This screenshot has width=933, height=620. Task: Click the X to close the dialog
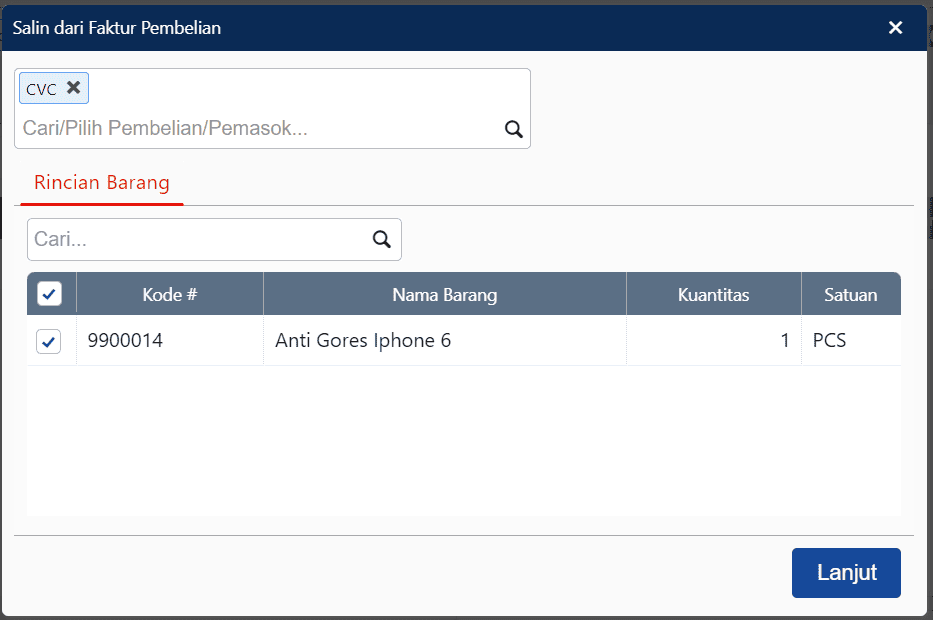[x=896, y=27]
